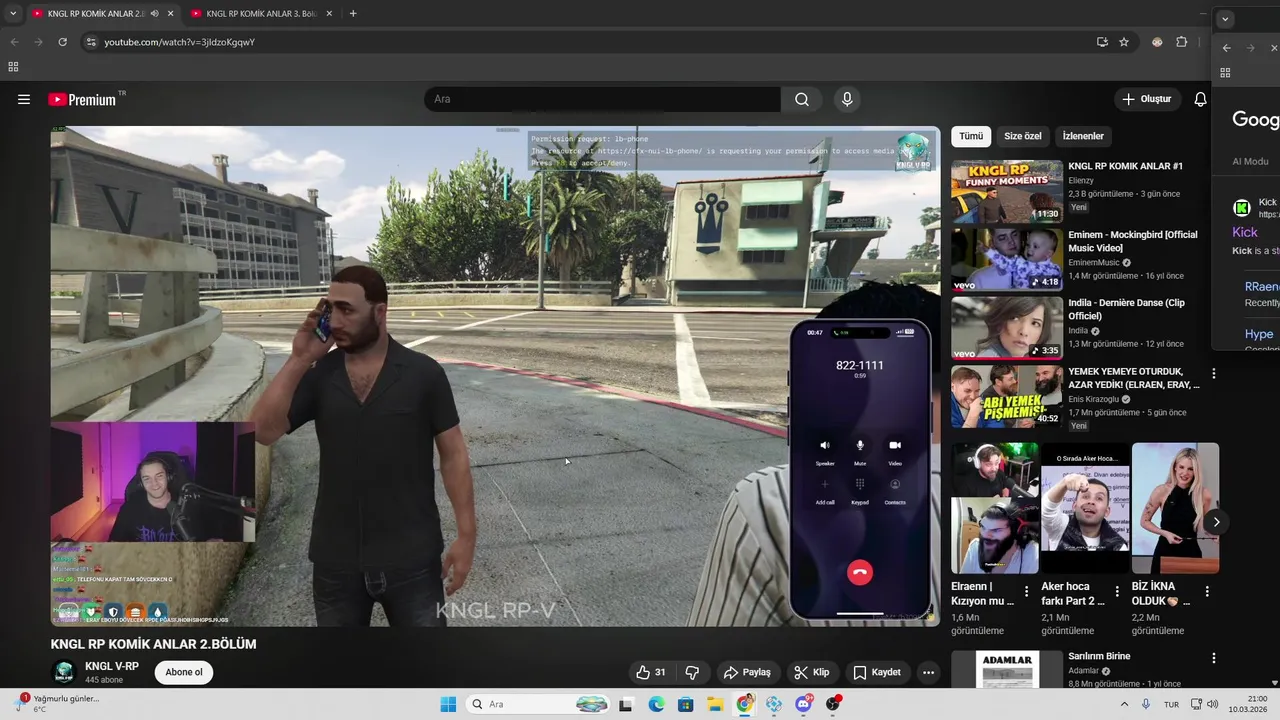Screen dimensions: 1280x720
Task: Open Eminem Mockingbird video thumbnail
Action: [x=1007, y=259]
